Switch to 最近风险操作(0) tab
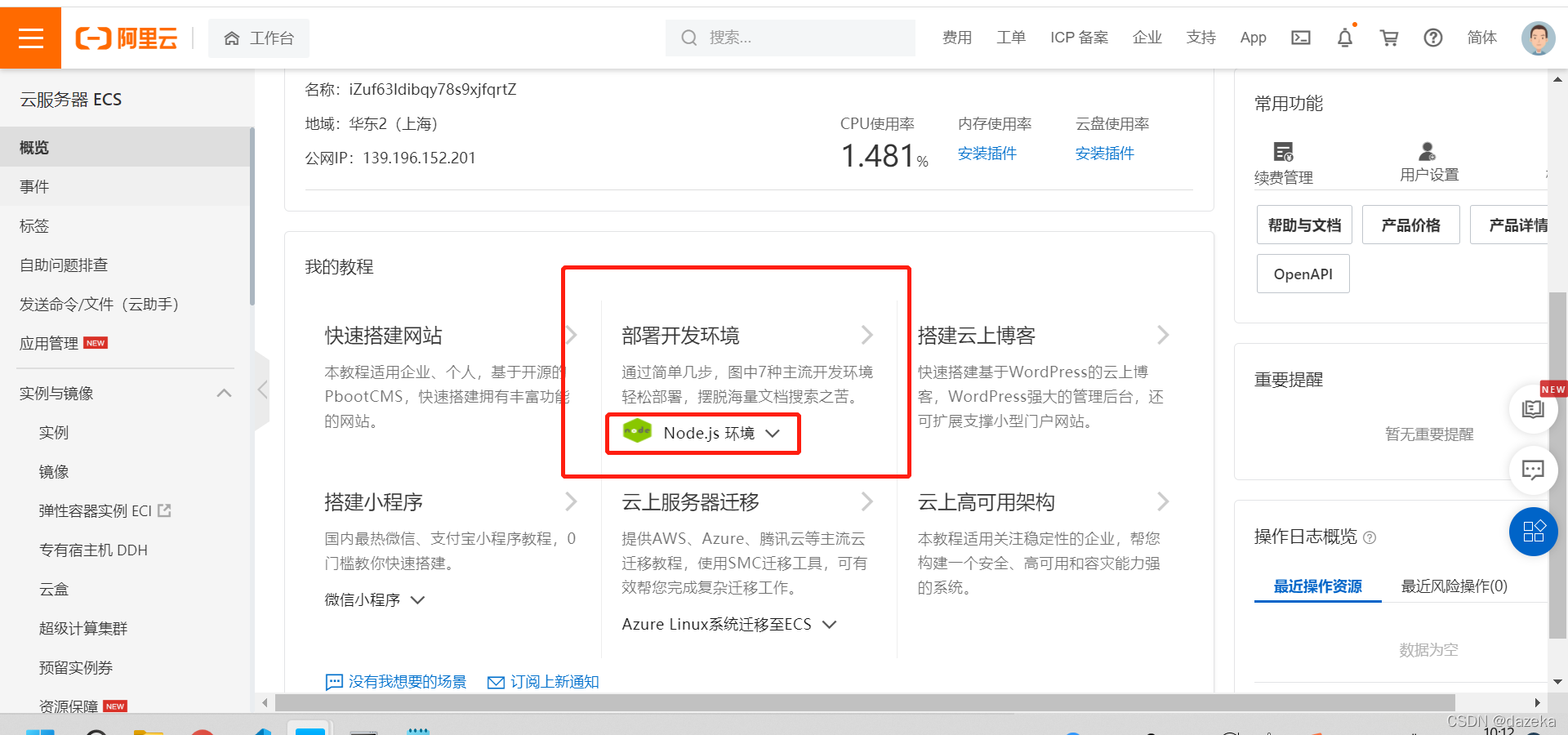Viewport: 1568px width, 735px height. [x=1454, y=586]
